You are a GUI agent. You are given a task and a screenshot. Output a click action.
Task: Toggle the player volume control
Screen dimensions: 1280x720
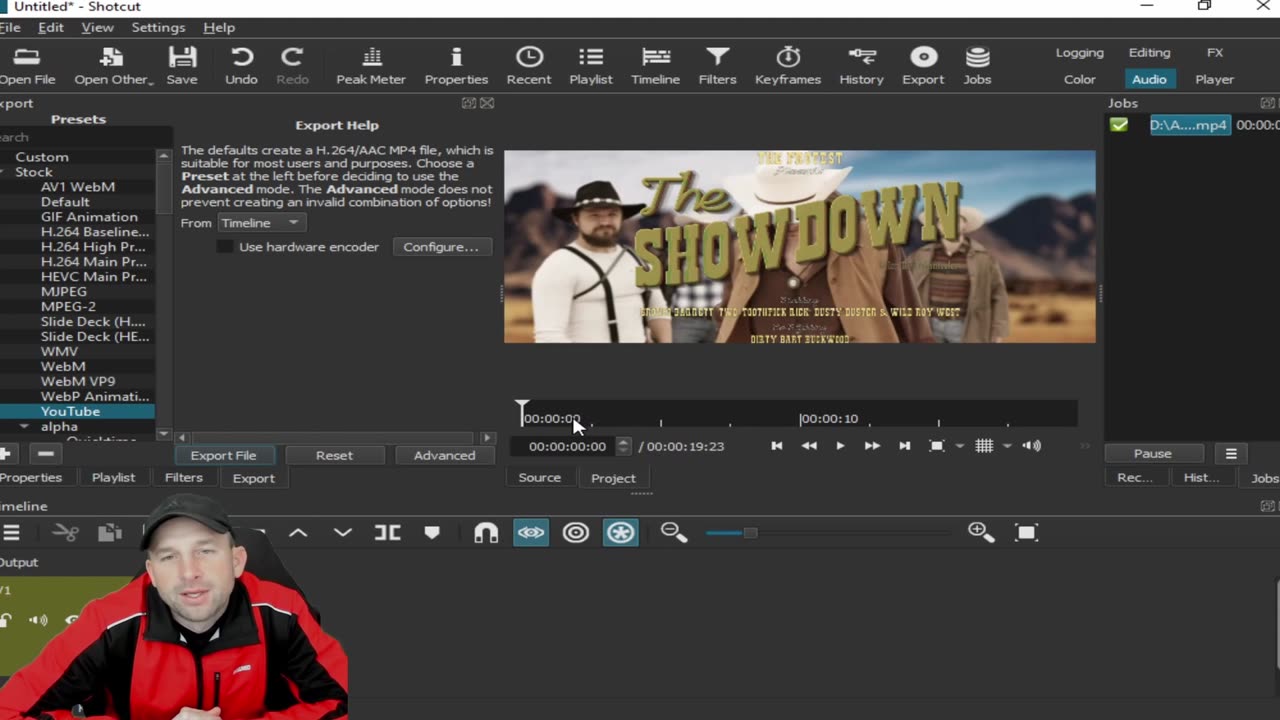point(1033,446)
